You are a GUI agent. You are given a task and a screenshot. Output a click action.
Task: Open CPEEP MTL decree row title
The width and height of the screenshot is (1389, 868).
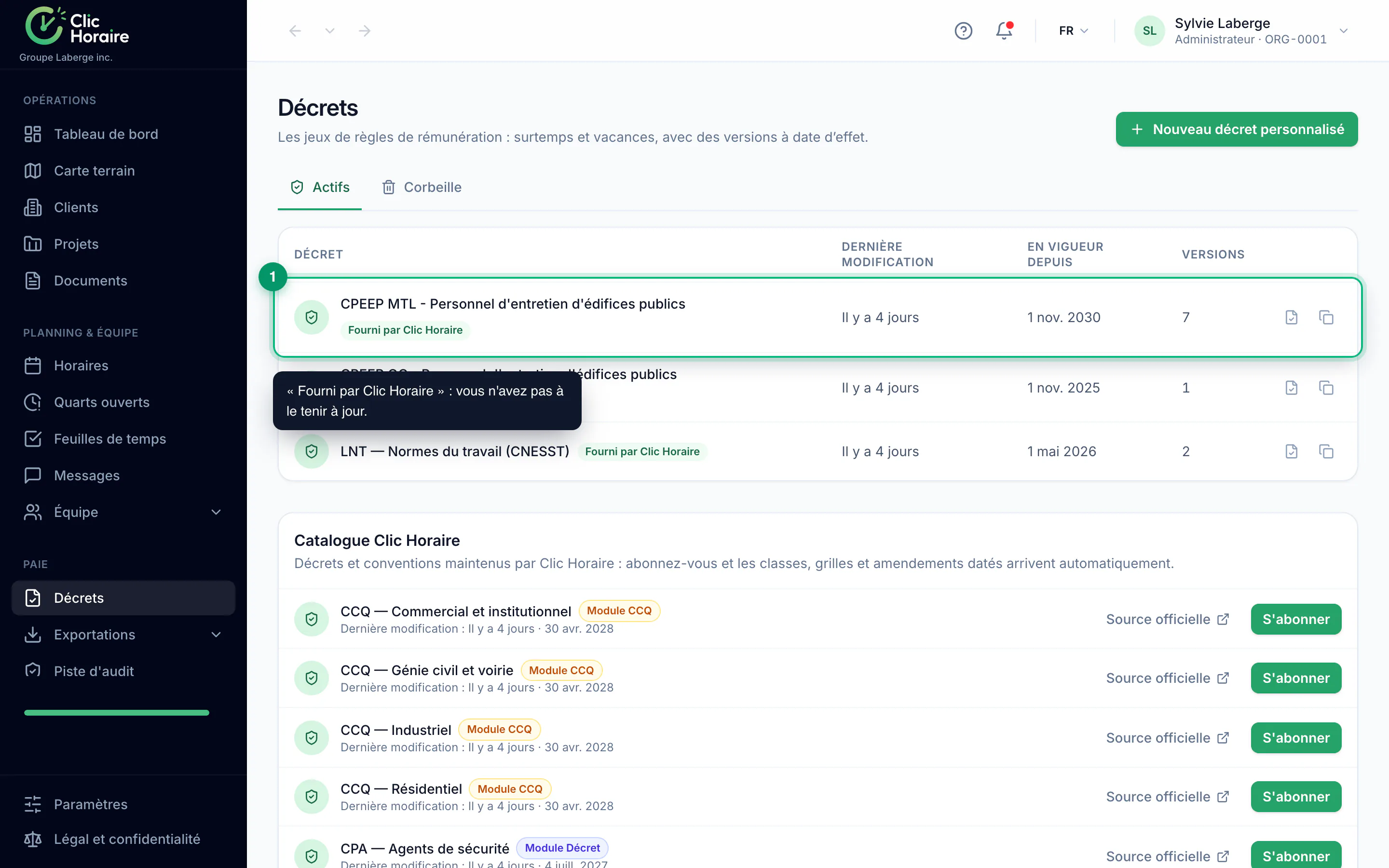tap(513, 304)
